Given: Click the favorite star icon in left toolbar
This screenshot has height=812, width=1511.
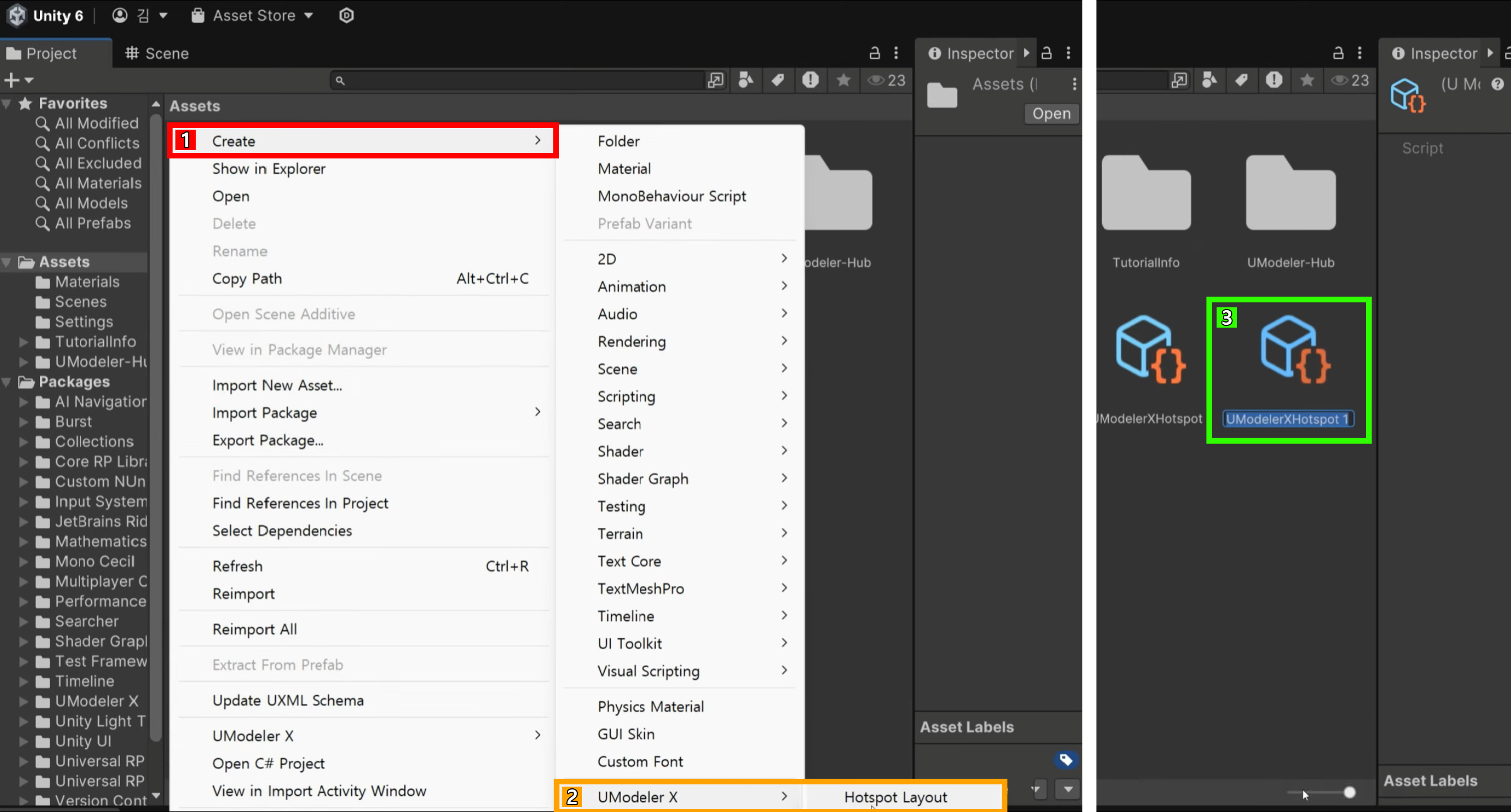Looking at the screenshot, I should (843, 80).
